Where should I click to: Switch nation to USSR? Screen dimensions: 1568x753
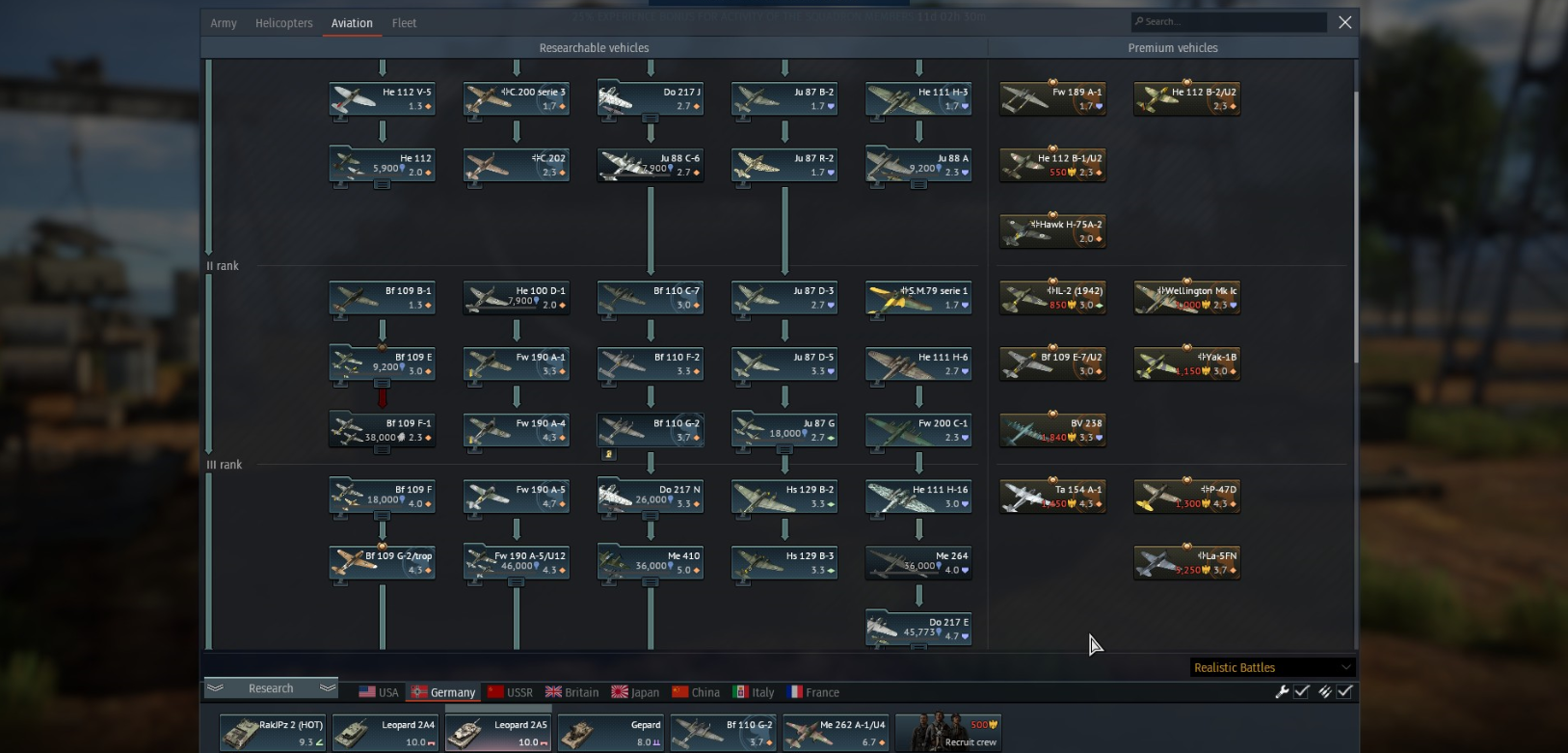tap(510, 692)
